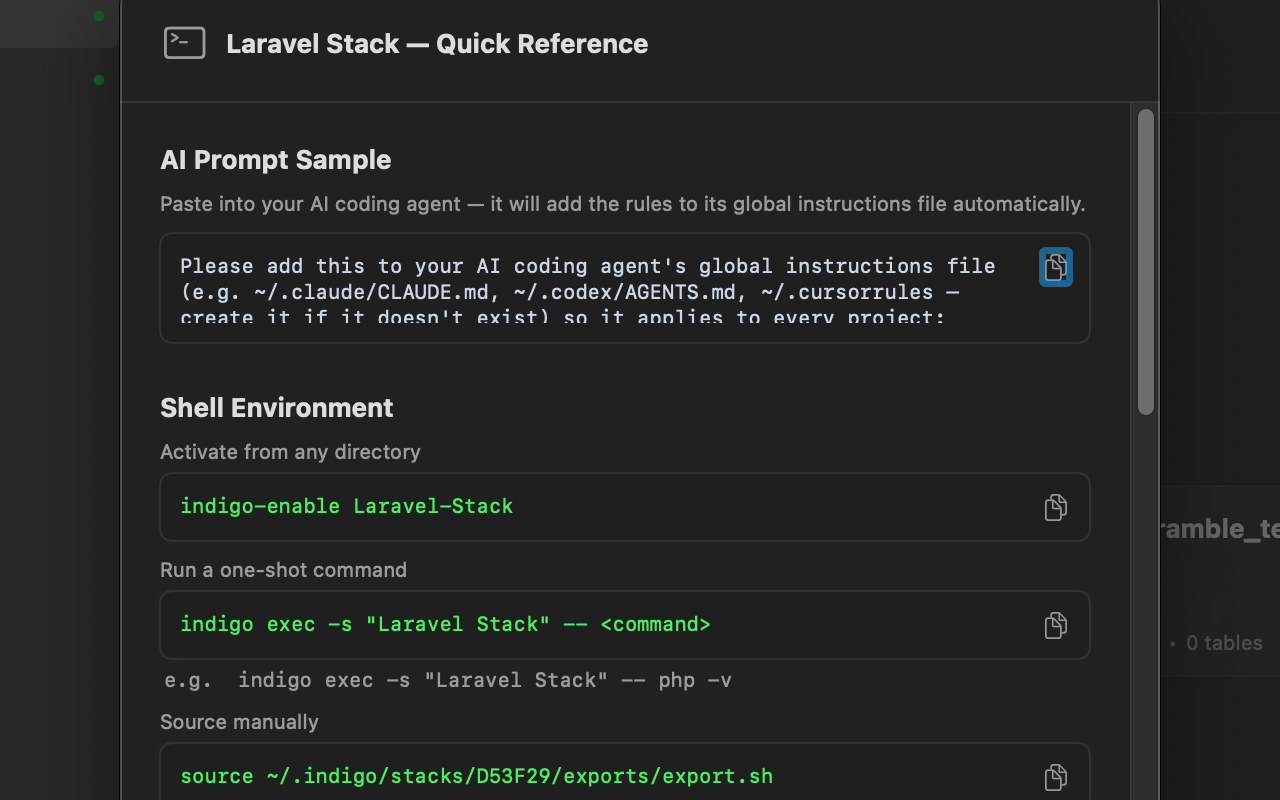The height and width of the screenshot is (800, 1280).
Task: Click the 'Run a one-shot command' label
Action: click(283, 570)
